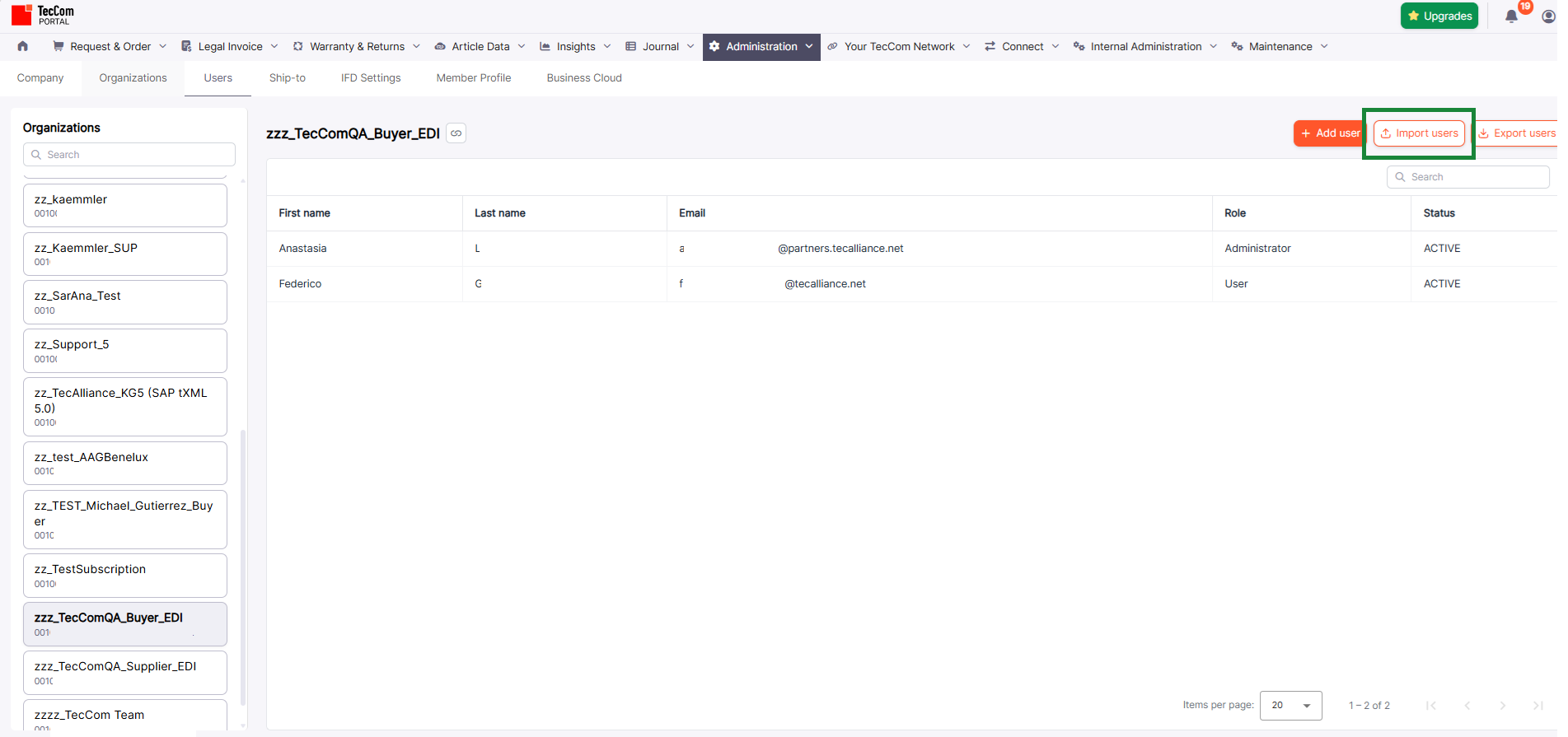Select organization zz_kaemmler
The width and height of the screenshot is (1568, 737).
(125, 205)
